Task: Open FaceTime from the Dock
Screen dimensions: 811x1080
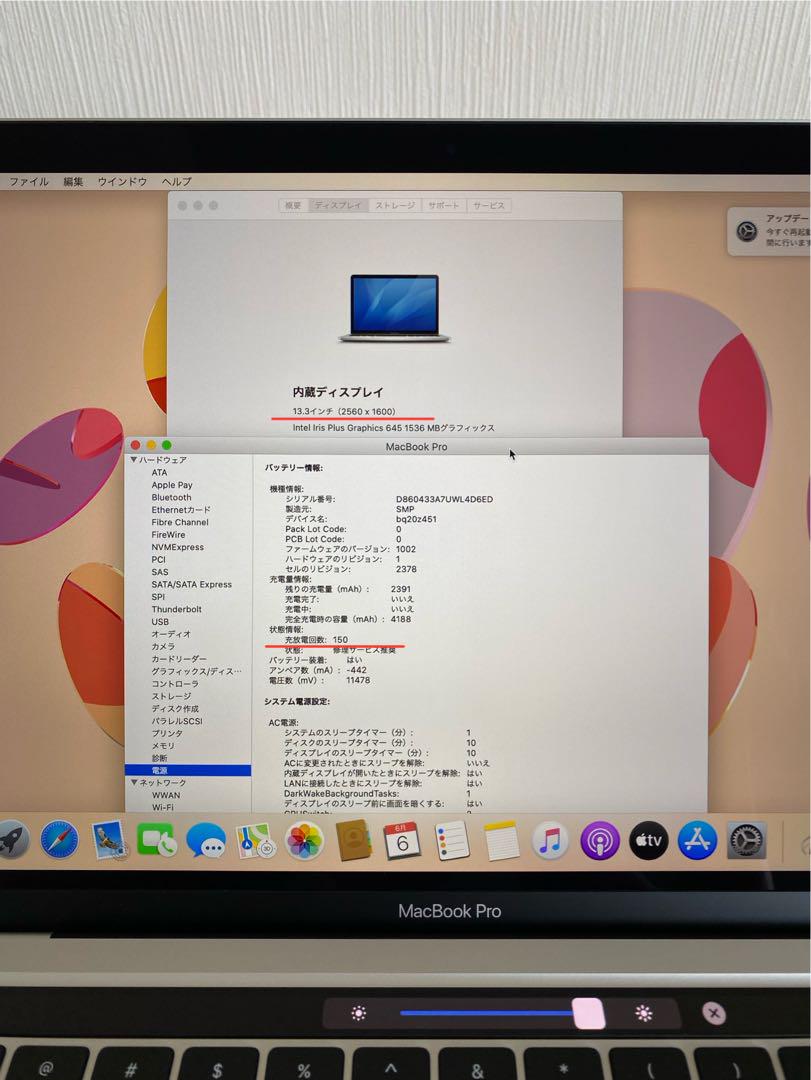Action: click(157, 840)
